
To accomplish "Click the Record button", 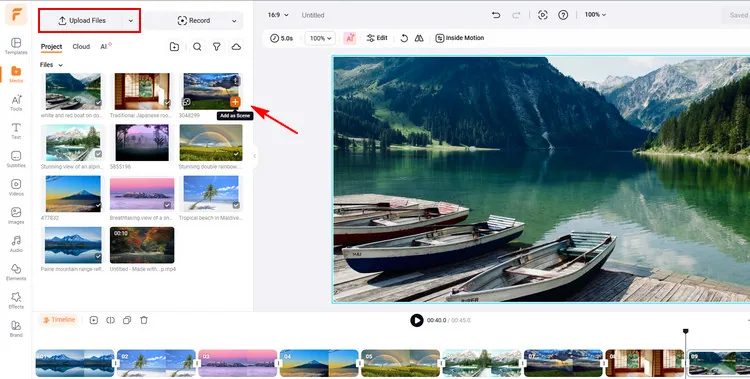I will [194, 21].
